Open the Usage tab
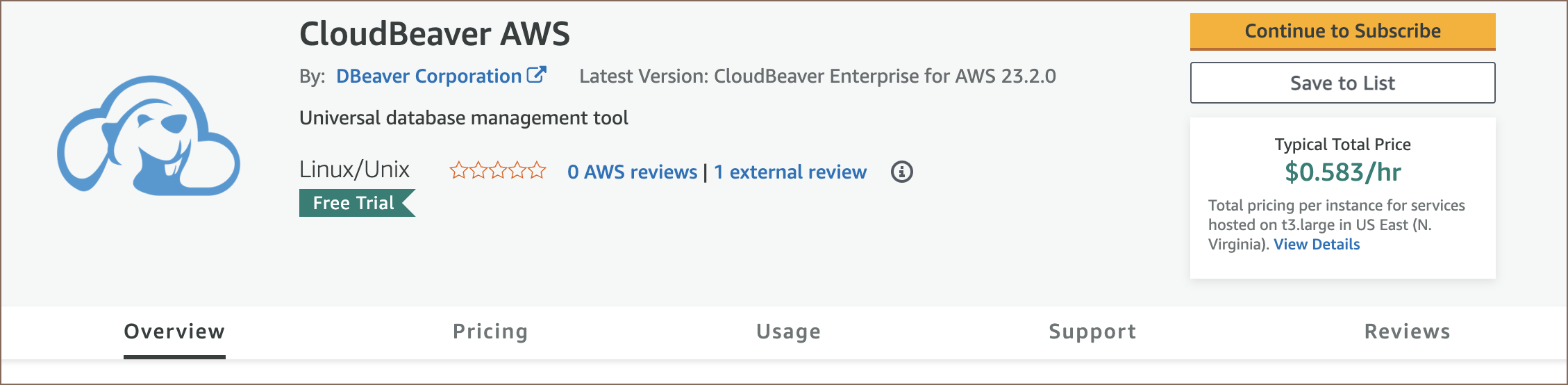Screen dimensions: 1568x385 click(788, 331)
